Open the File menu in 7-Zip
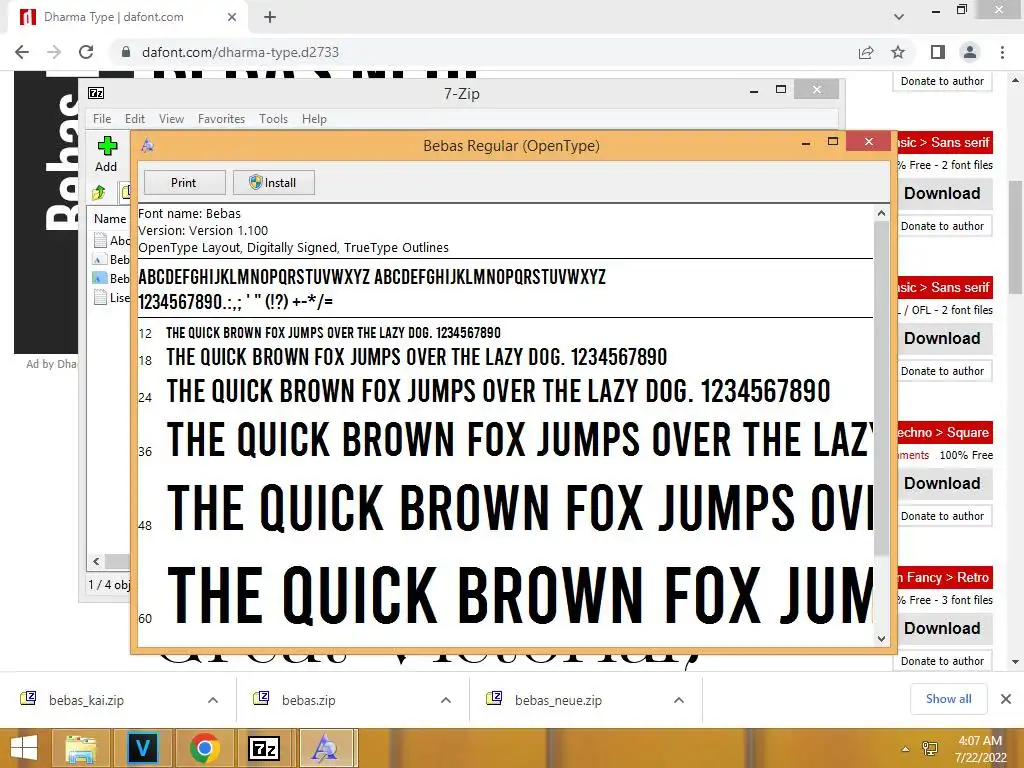Screen dimensions: 1024x768 [x=102, y=119]
